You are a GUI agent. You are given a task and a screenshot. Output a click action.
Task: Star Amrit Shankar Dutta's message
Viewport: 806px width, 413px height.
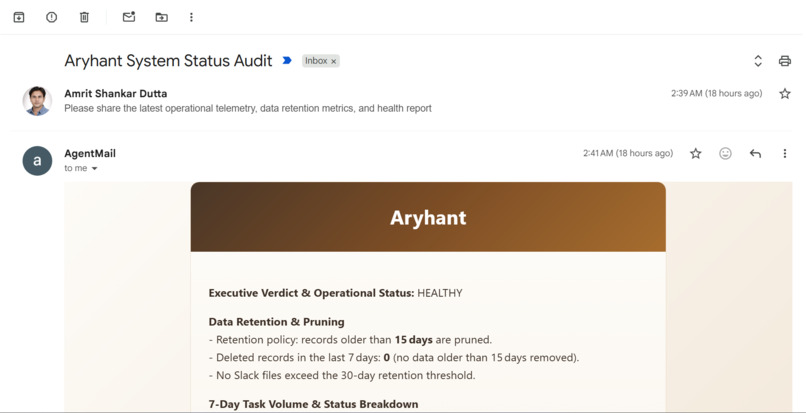[x=784, y=94]
